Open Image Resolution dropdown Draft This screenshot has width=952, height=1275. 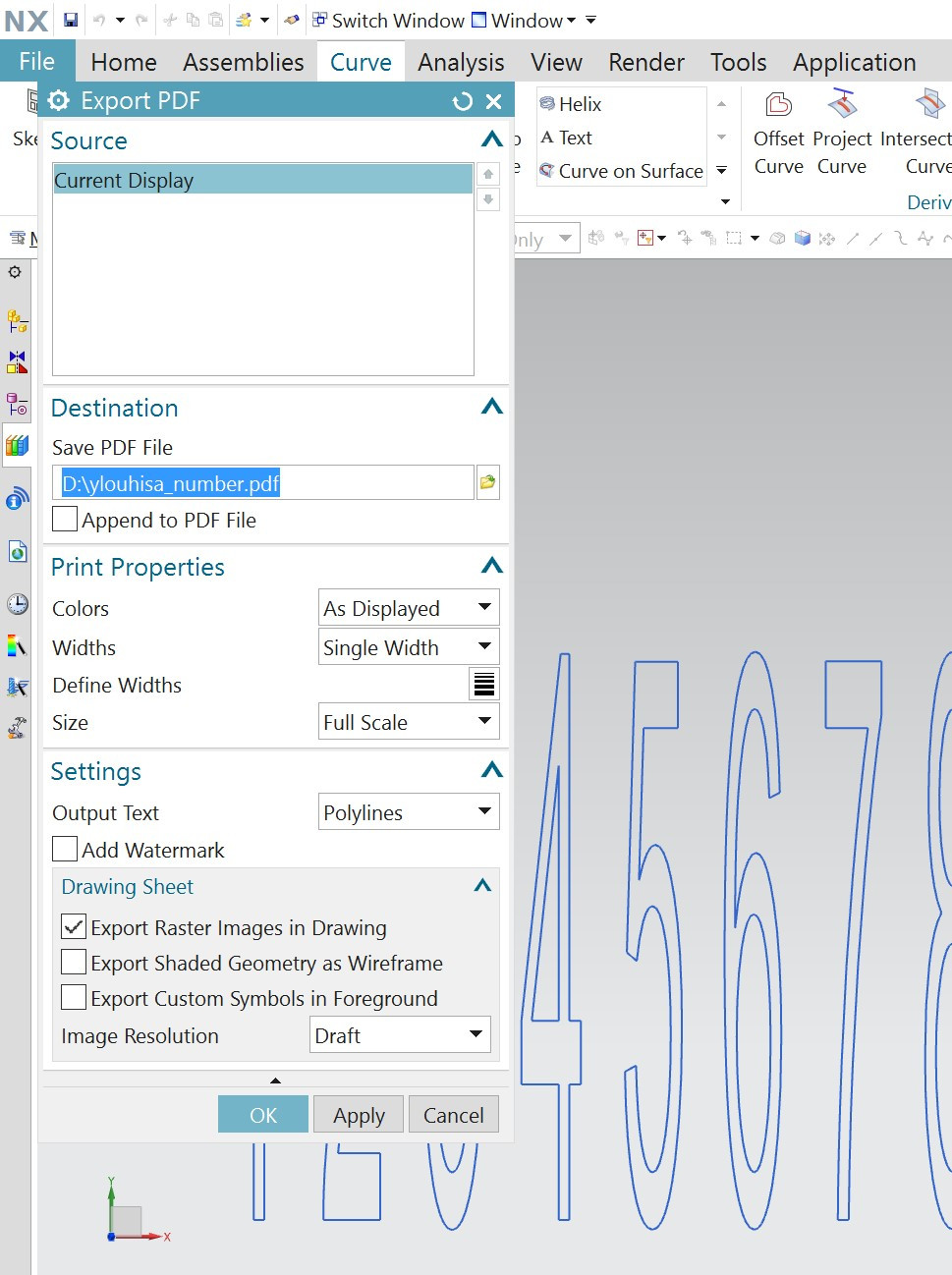point(400,1035)
